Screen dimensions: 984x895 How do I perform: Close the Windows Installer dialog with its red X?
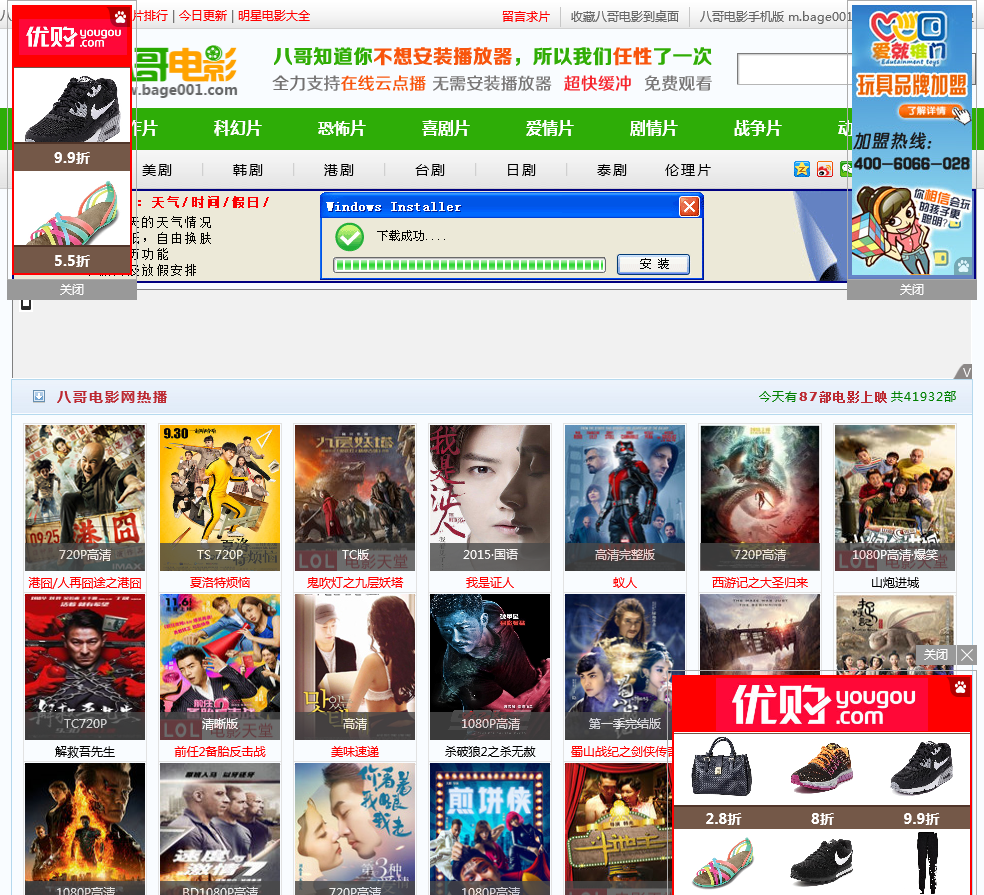[689, 206]
